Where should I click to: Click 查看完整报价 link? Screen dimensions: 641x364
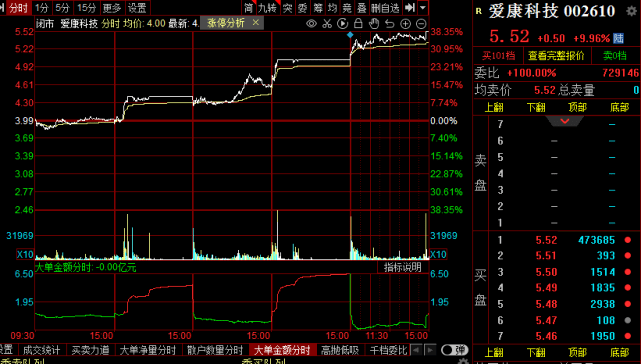coord(556,56)
